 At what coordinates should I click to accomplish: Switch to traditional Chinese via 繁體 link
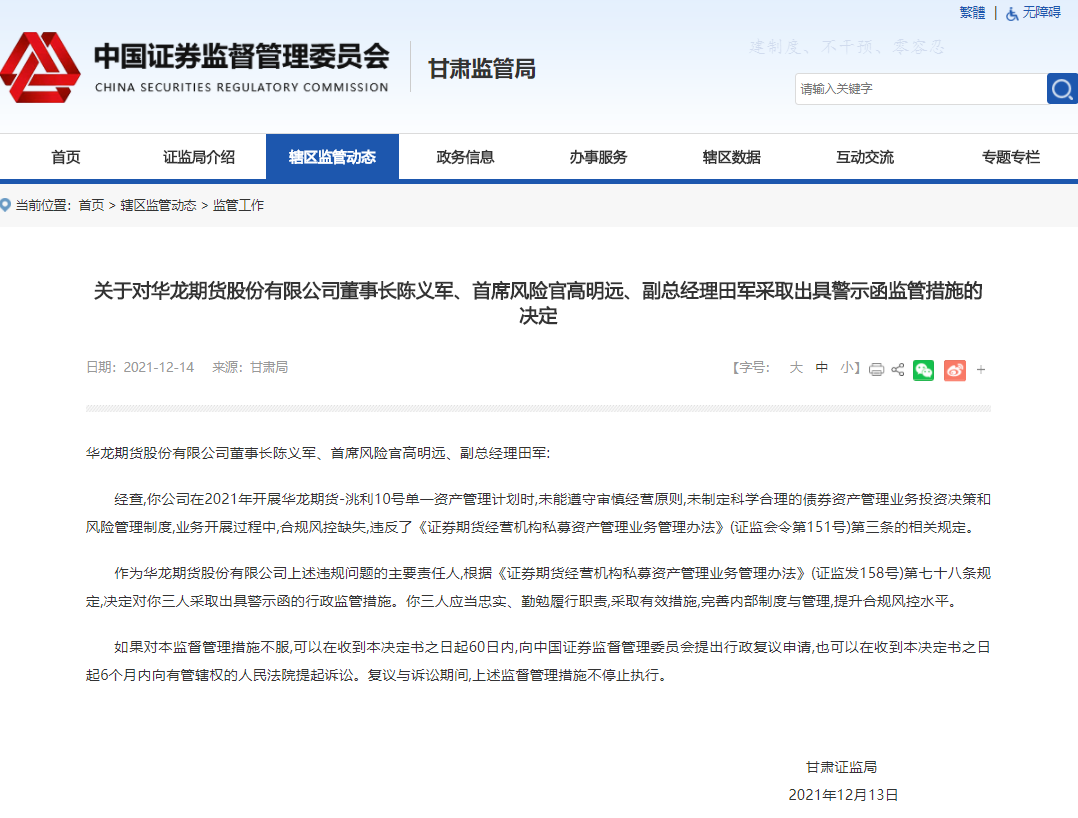pyautogui.click(x=972, y=13)
